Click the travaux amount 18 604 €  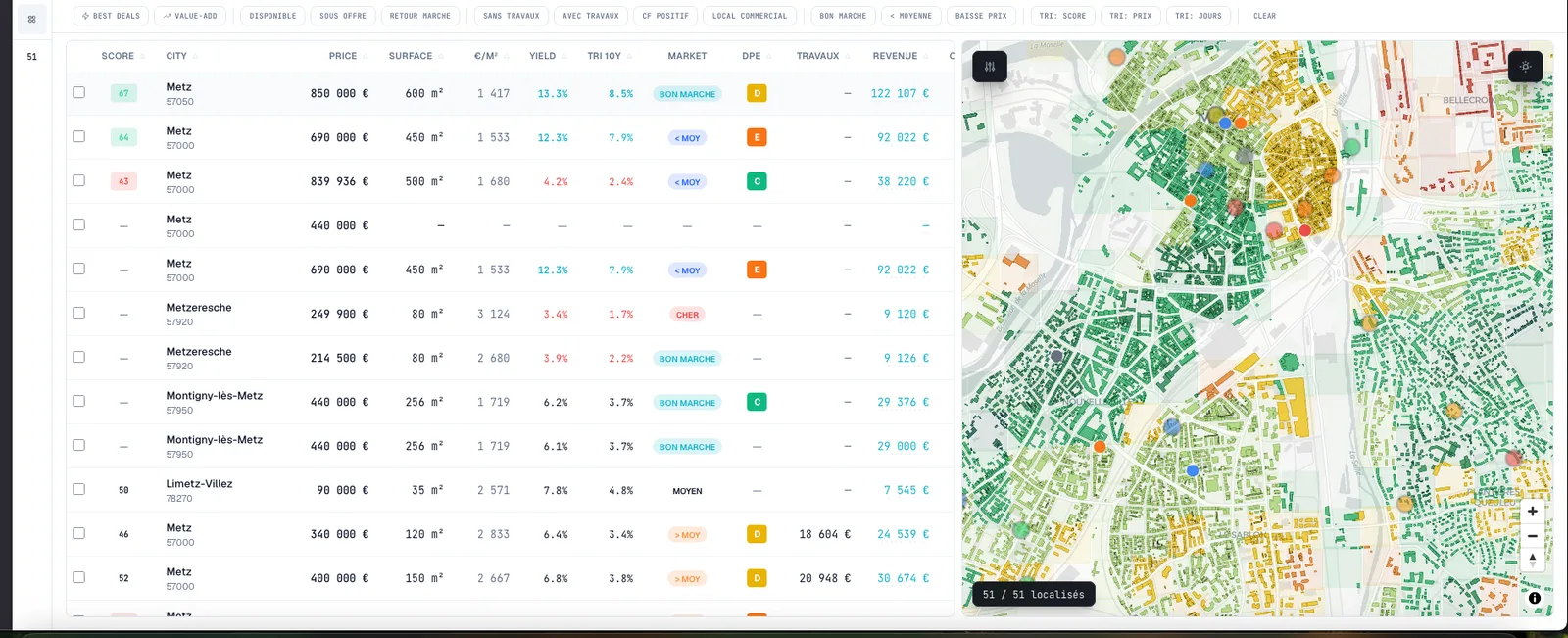824,534
